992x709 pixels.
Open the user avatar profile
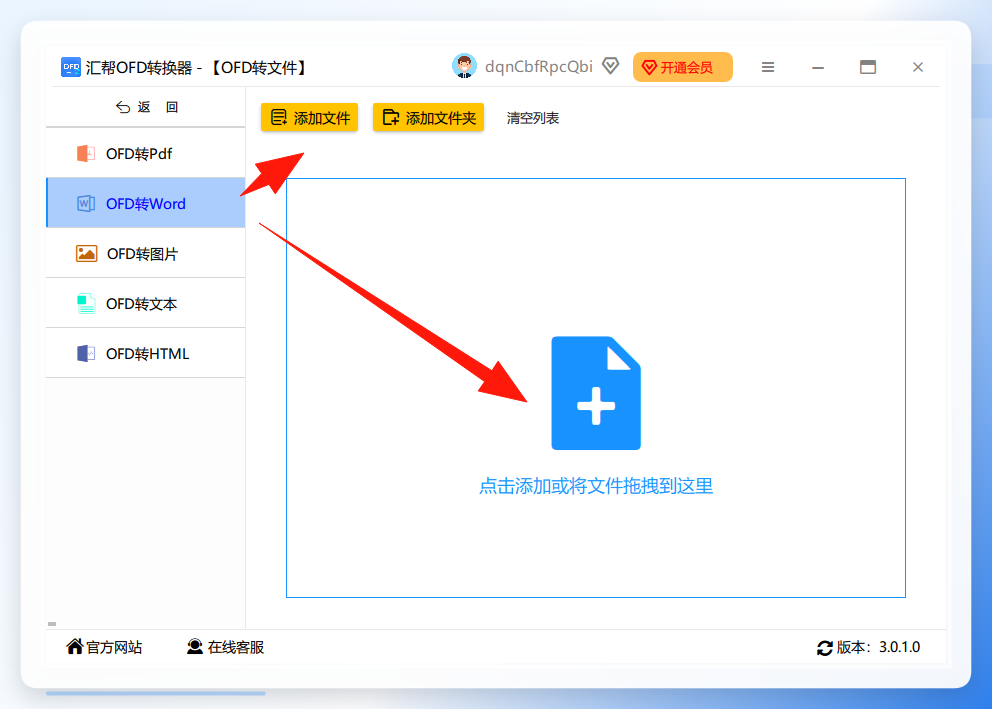click(x=464, y=66)
